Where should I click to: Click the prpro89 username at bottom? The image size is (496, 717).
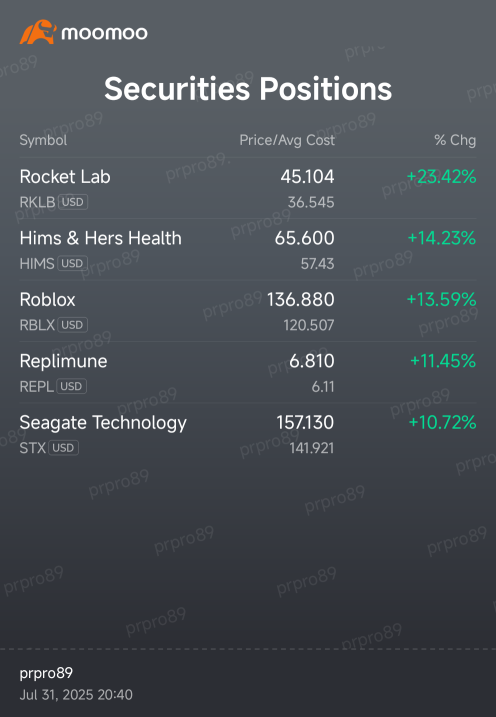click(x=46, y=673)
